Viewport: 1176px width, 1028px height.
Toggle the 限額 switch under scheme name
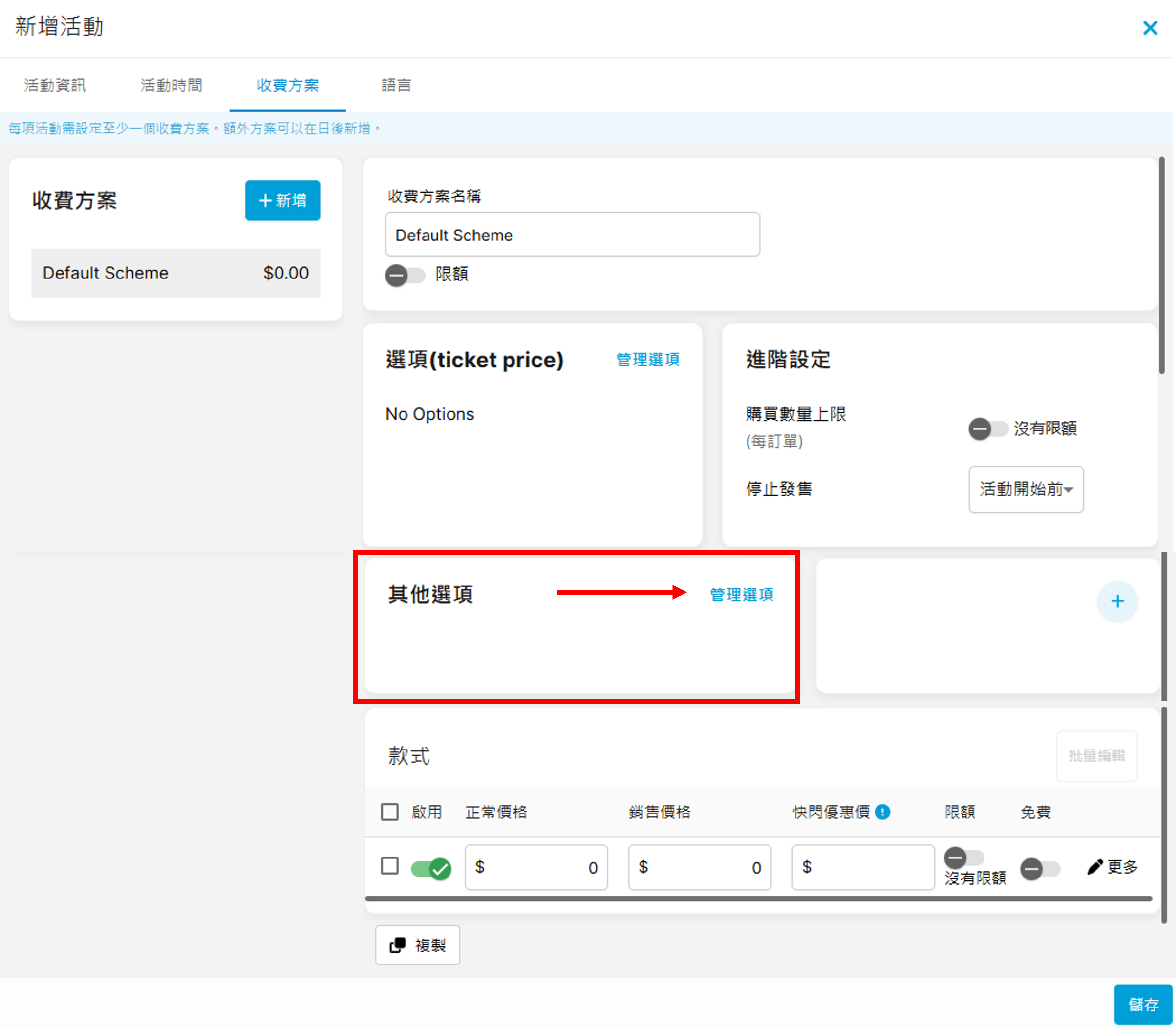coord(405,276)
